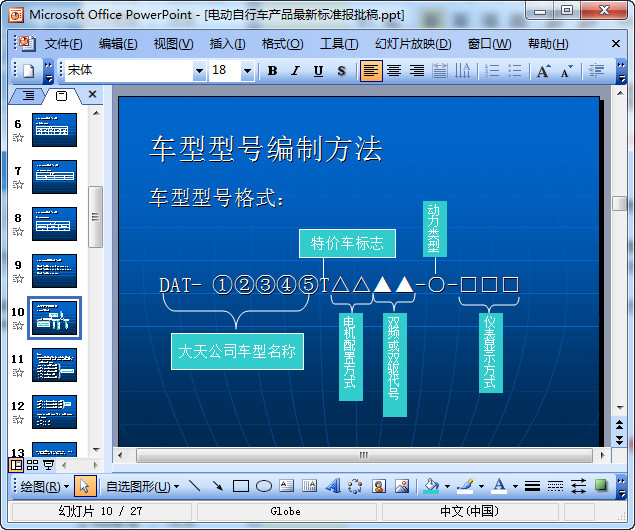635x530 pixels.
Task: Apply line color brush
Action: (465, 486)
